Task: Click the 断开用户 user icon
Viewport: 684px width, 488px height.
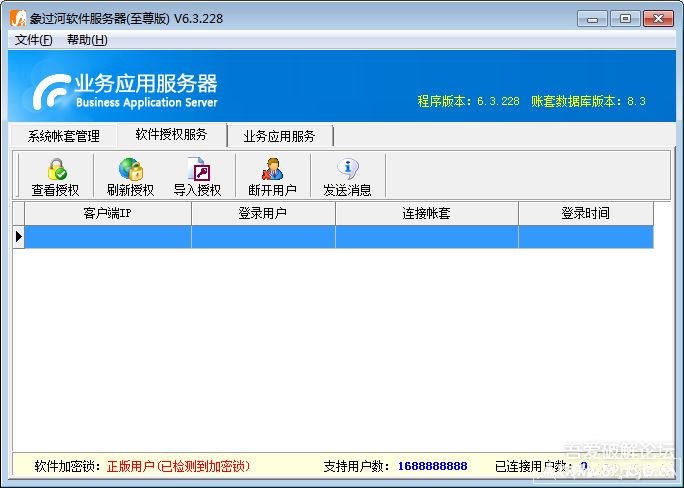Action: [272, 169]
